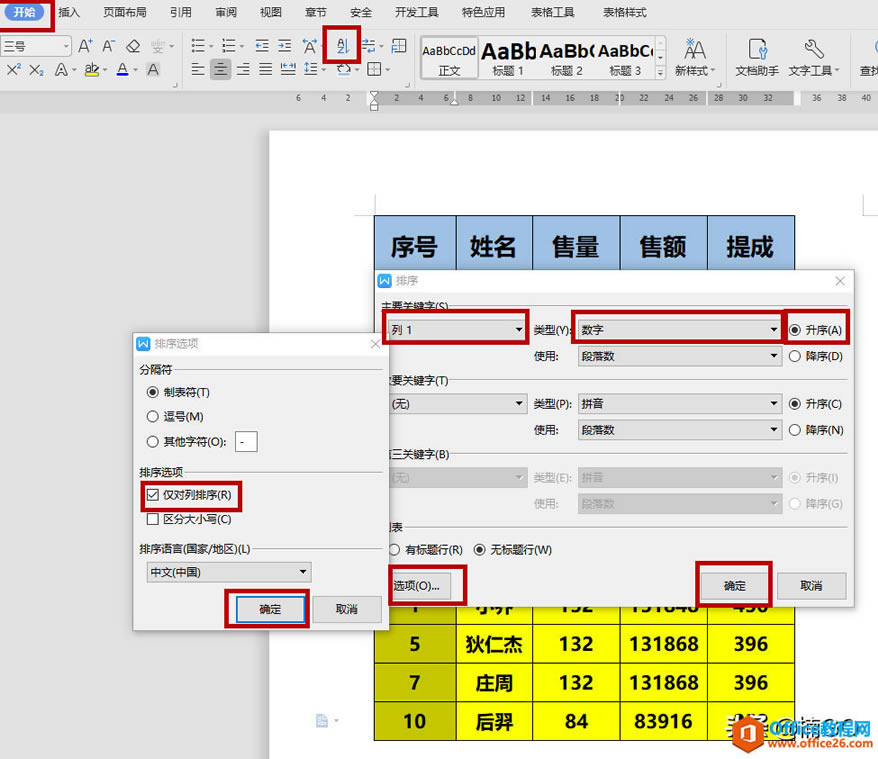This screenshot has width=878, height=759.
Task: Click 取消 in the main sort dialog
Action: pos(811,586)
